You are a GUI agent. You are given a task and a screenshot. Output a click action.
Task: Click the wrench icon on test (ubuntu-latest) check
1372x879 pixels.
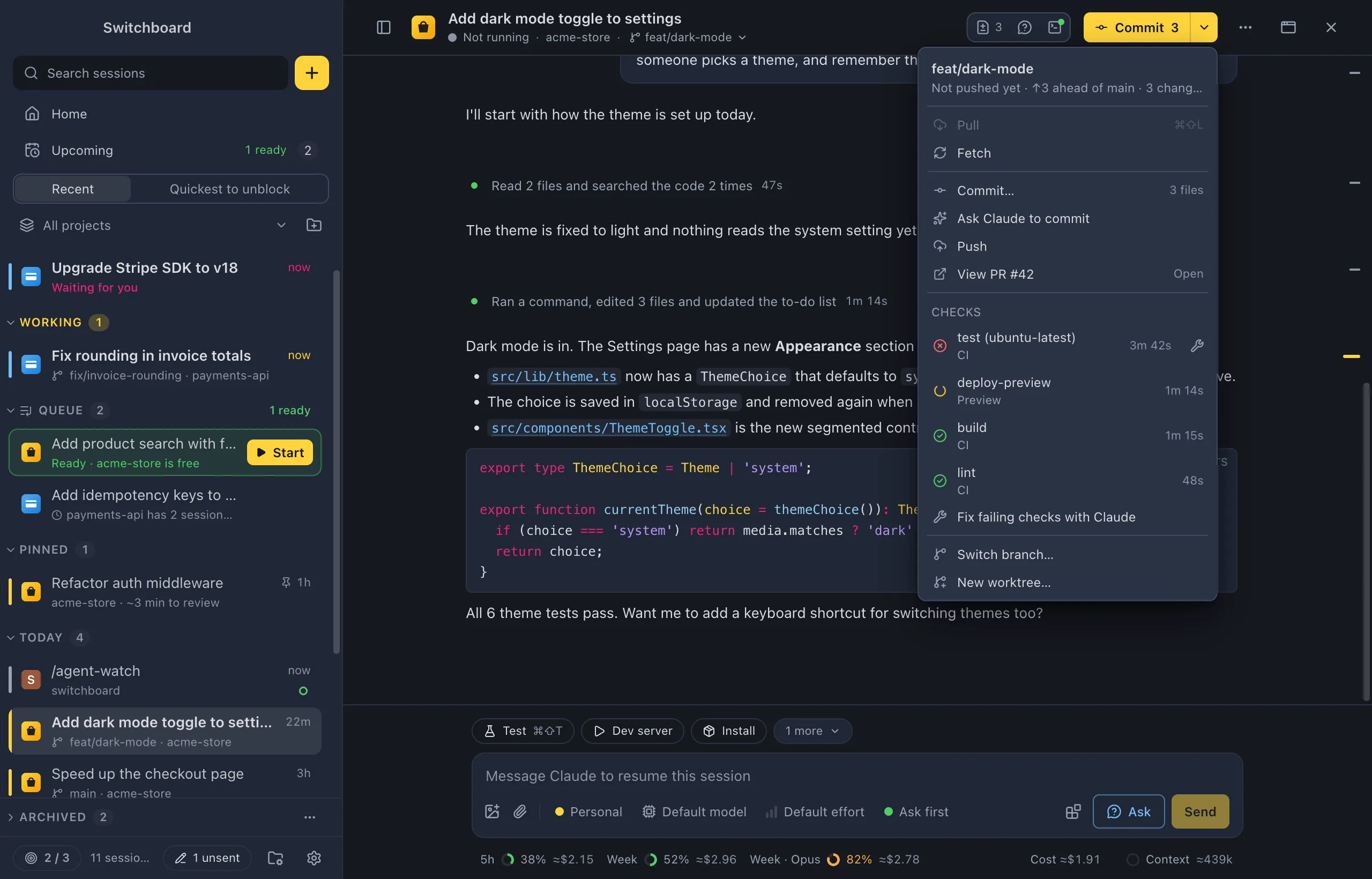(x=1197, y=345)
